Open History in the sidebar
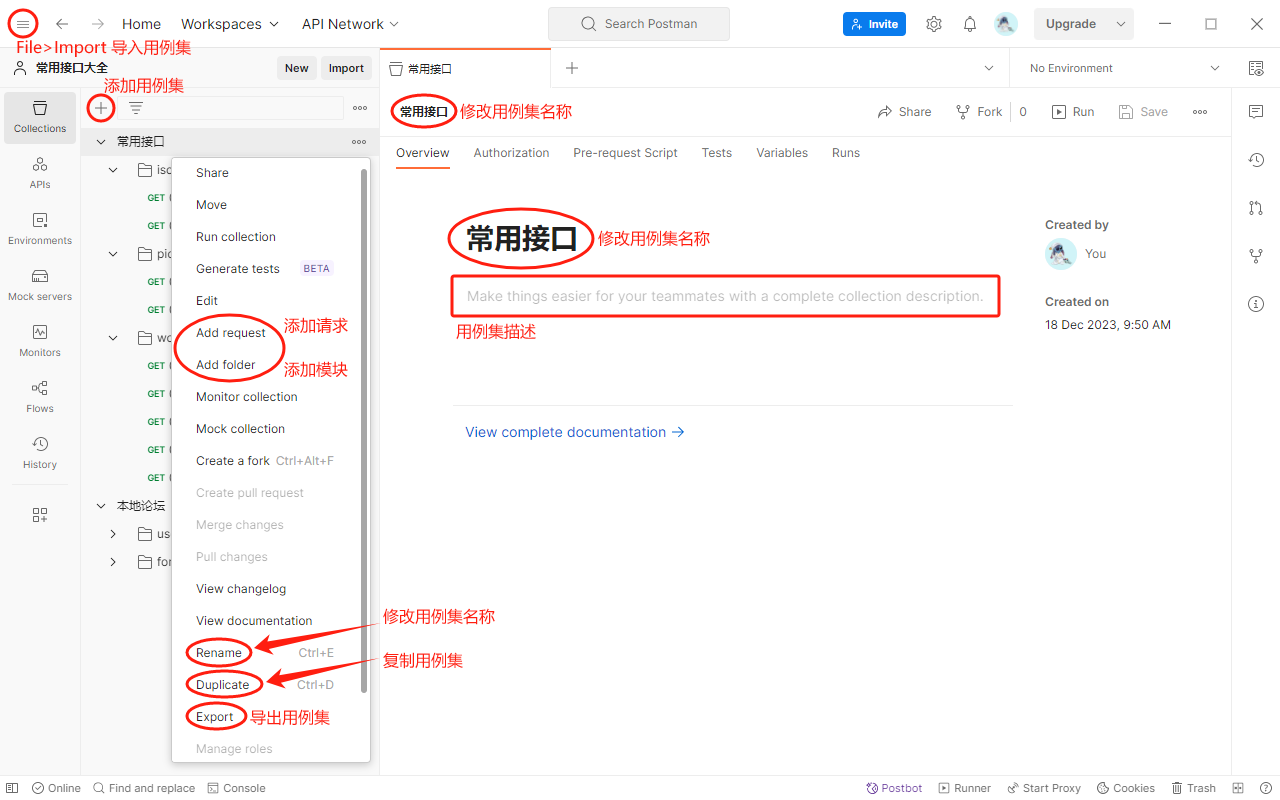The width and height of the screenshot is (1280, 800). (x=40, y=453)
